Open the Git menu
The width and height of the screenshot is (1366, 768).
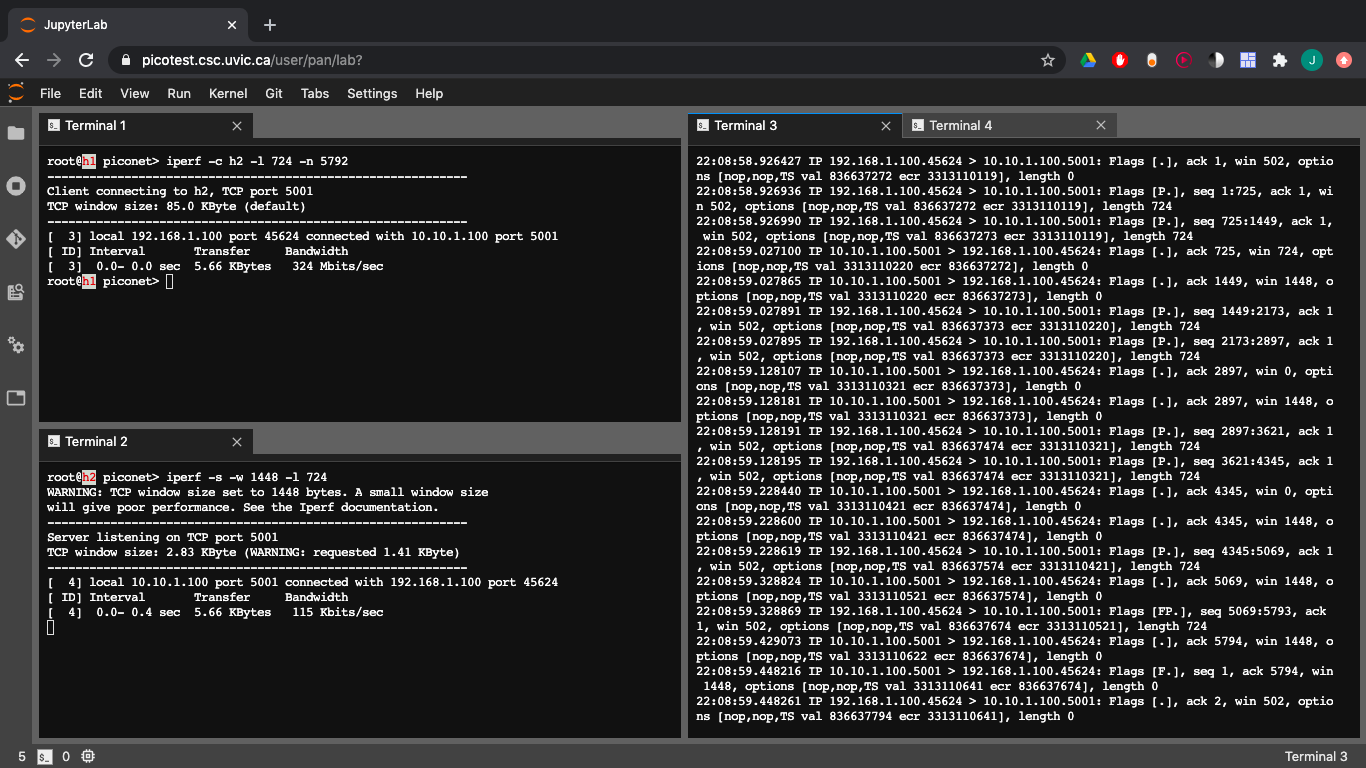[273, 93]
